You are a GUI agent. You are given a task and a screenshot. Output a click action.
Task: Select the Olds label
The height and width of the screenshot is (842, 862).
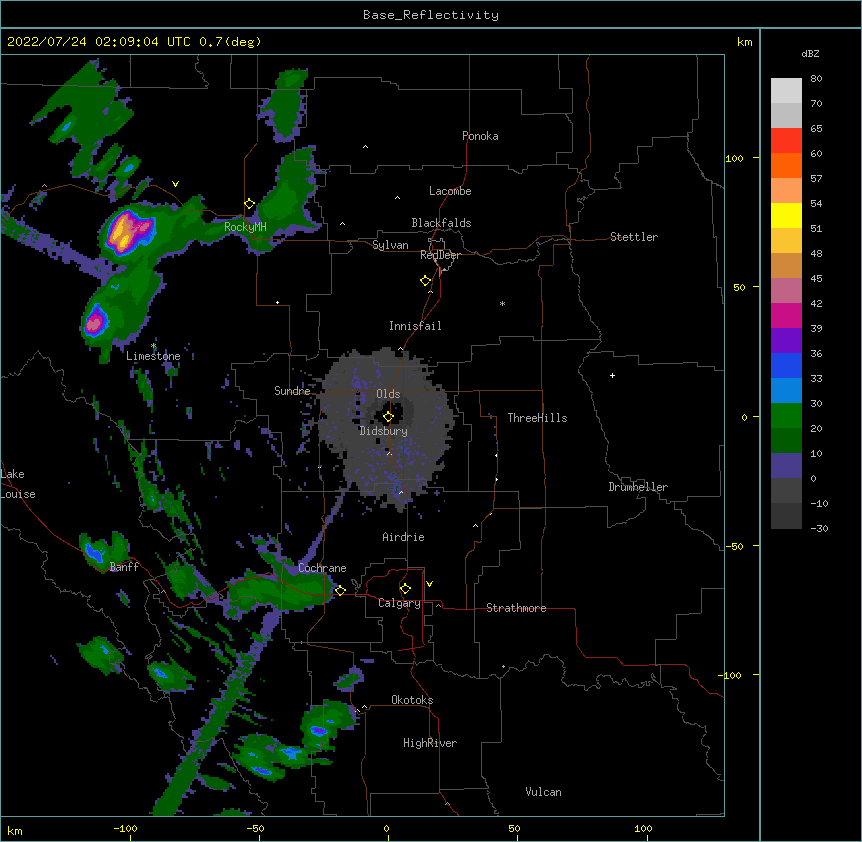388,394
